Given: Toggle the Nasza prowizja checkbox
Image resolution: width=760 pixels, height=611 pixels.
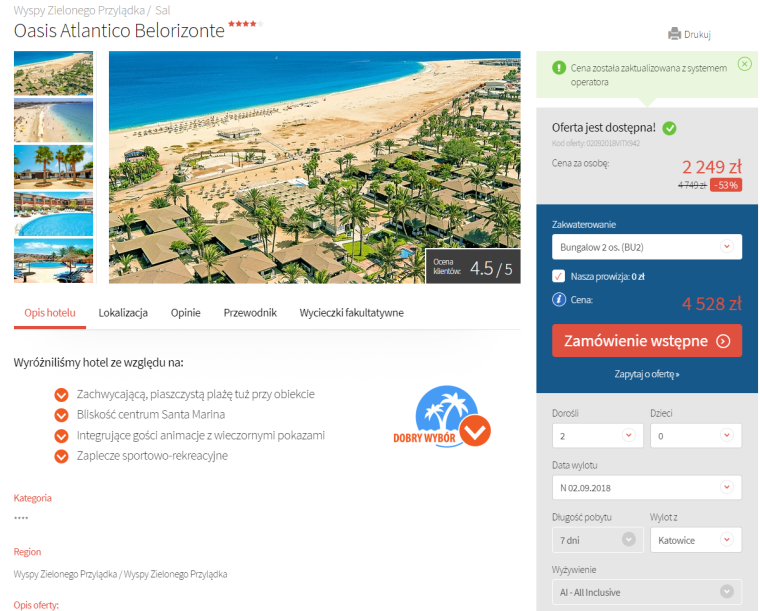Looking at the screenshot, I should 559,276.
